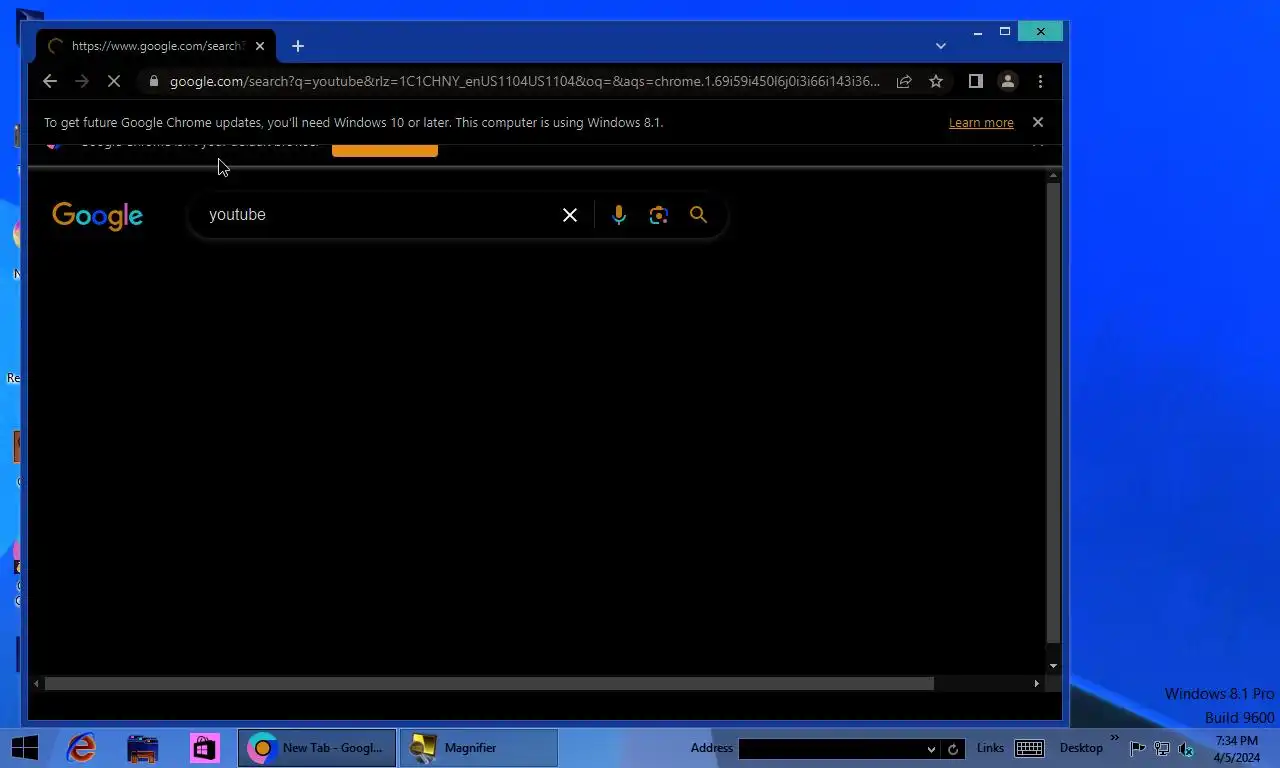Image resolution: width=1280 pixels, height=768 pixels.
Task: Open the touch keyboard icon
Action: click(1029, 748)
